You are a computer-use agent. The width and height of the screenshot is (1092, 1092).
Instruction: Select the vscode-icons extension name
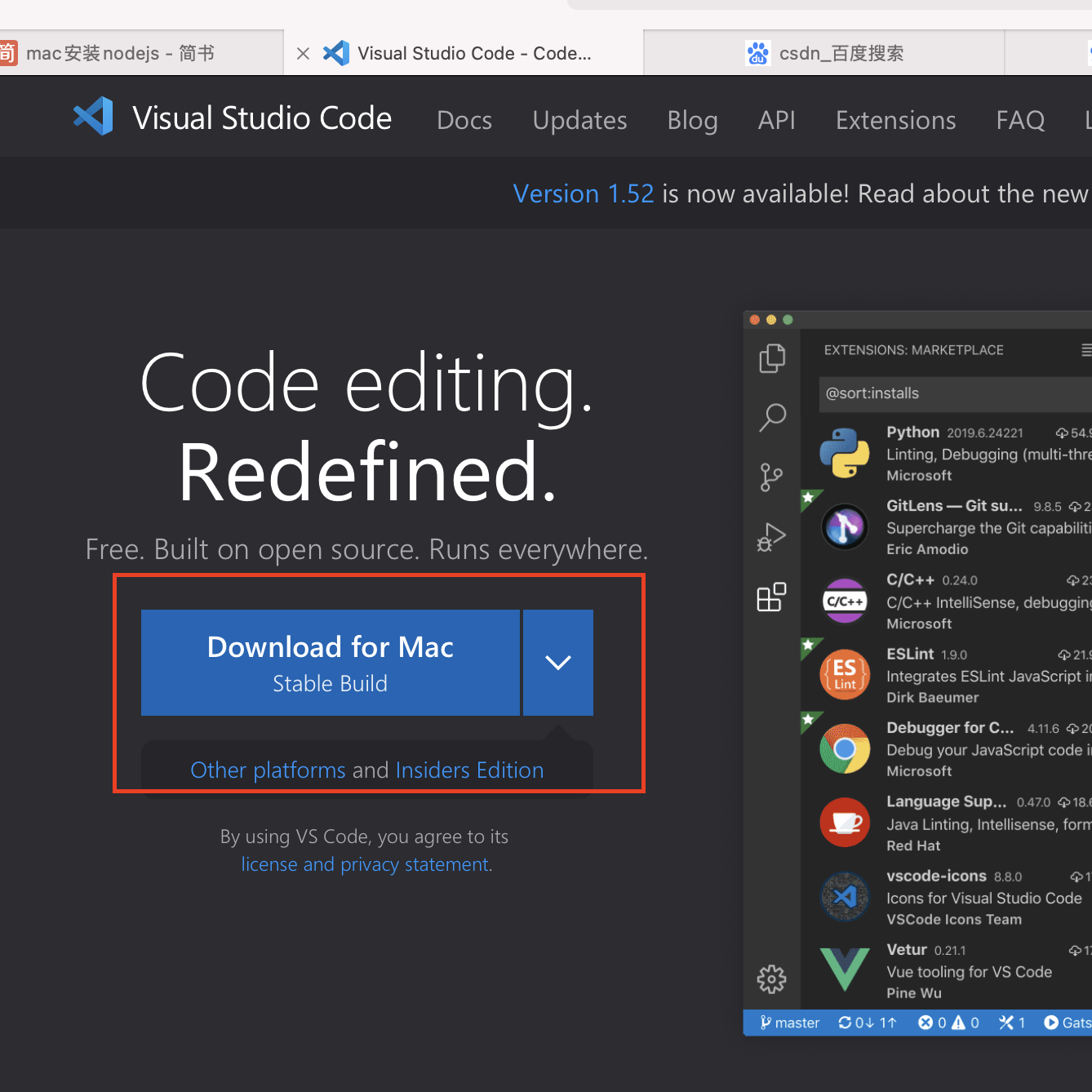[936, 876]
